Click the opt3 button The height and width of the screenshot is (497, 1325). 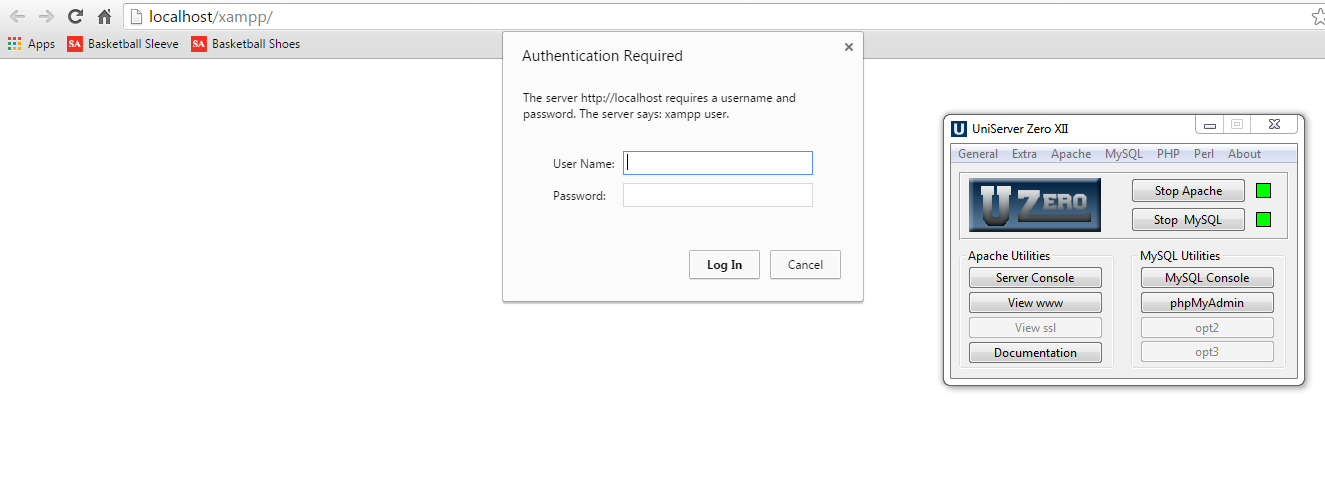pyautogui.click(x=1207, y=352)
